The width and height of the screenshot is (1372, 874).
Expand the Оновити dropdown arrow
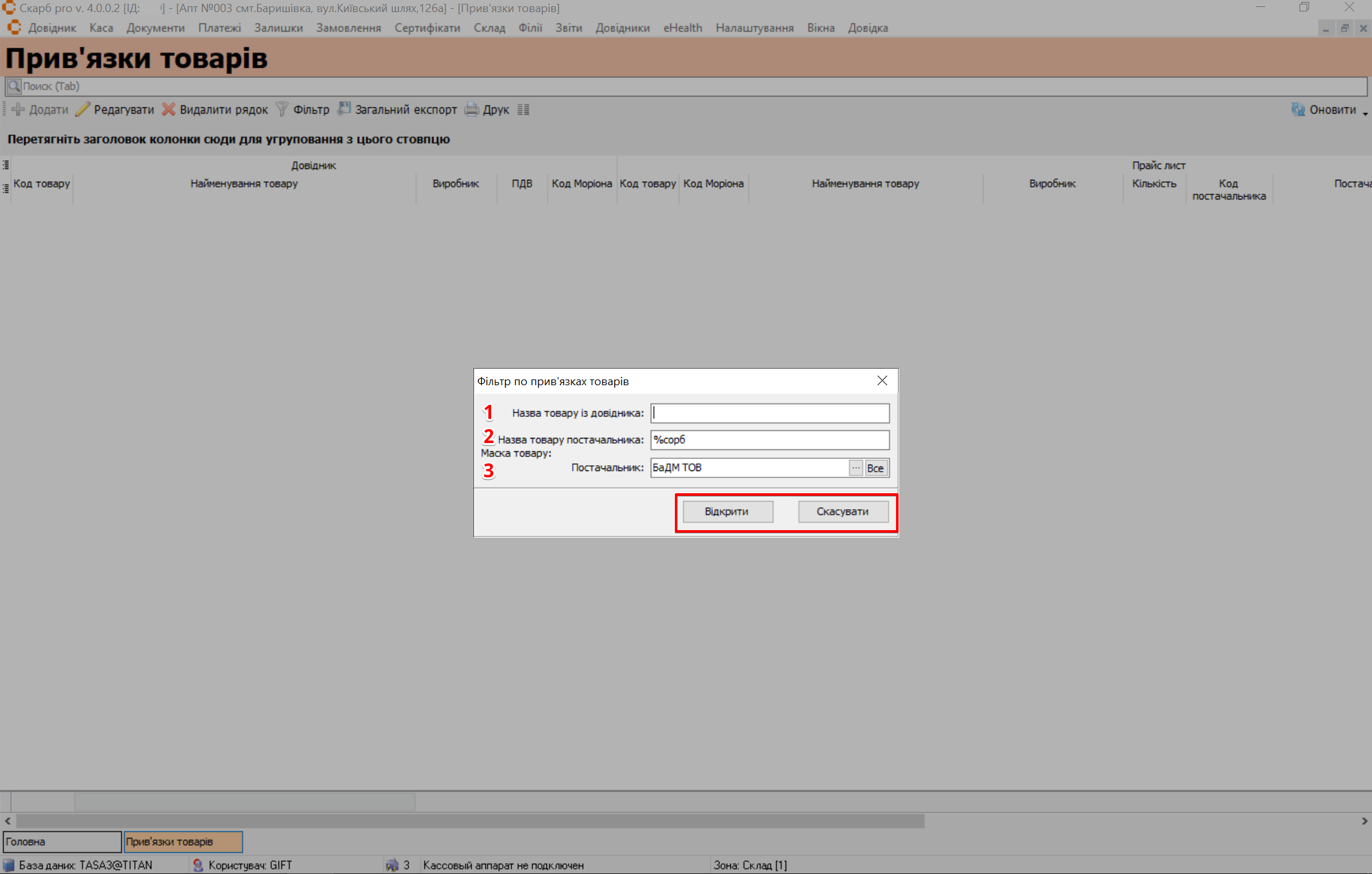pos(1365,113)
